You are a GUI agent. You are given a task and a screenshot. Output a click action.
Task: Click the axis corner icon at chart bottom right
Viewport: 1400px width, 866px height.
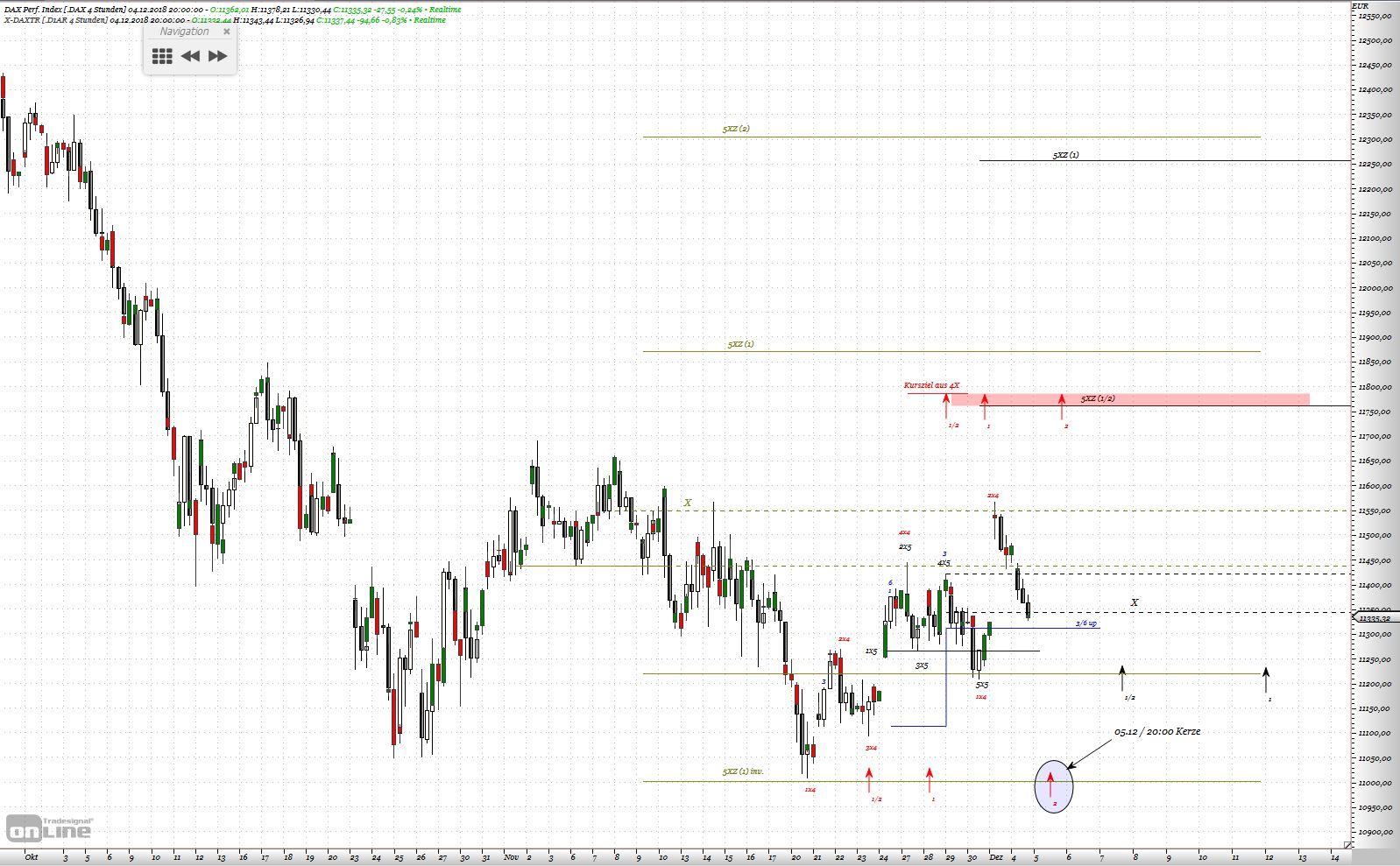point(1349,844)
